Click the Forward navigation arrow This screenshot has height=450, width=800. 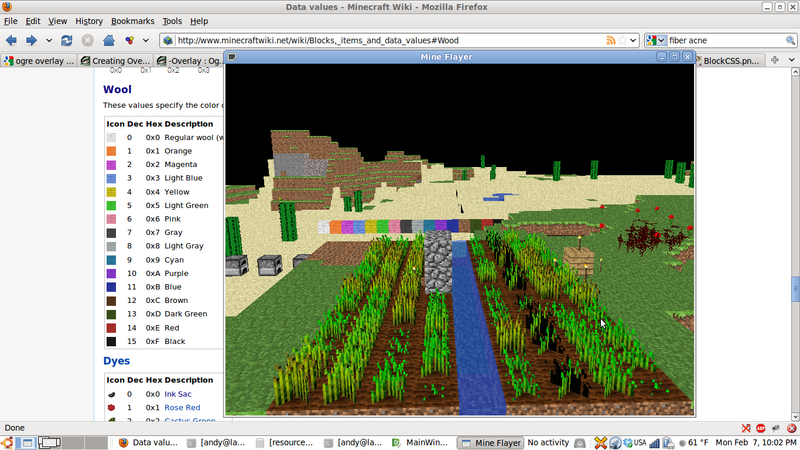[32, 41]
